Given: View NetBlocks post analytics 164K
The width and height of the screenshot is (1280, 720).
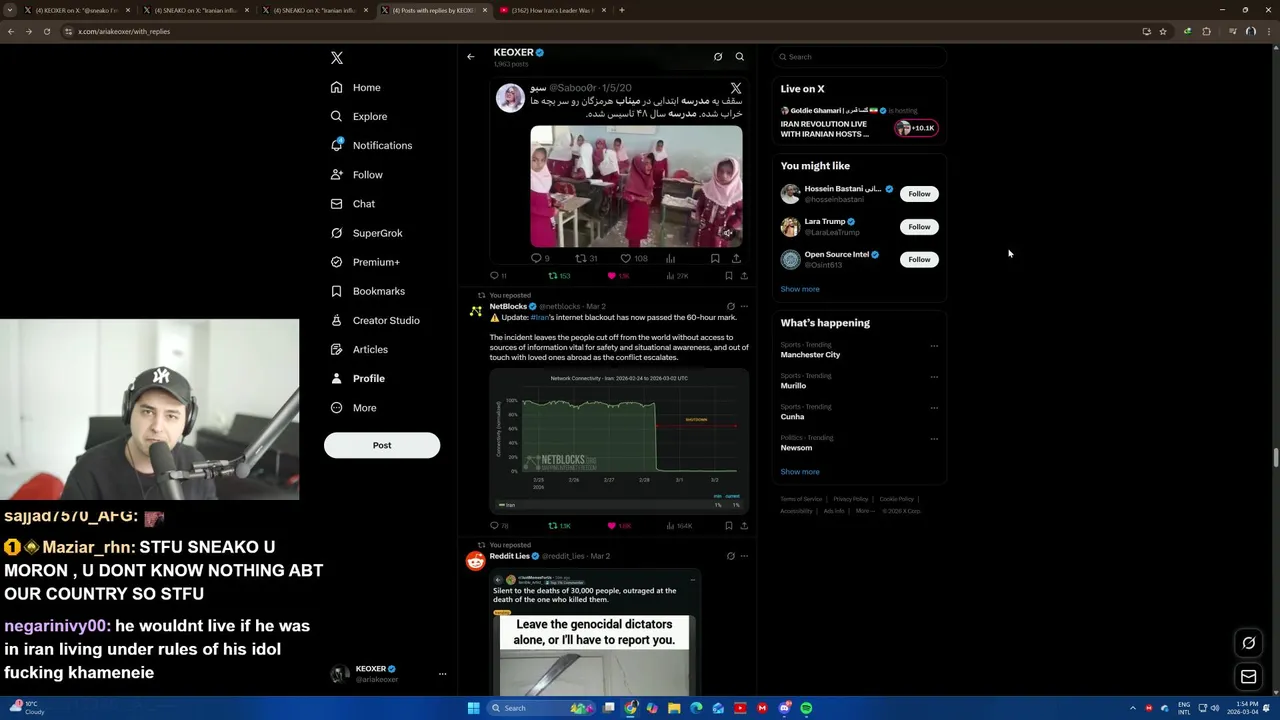Looking at the screenshot, I should (x=679, y=526).
